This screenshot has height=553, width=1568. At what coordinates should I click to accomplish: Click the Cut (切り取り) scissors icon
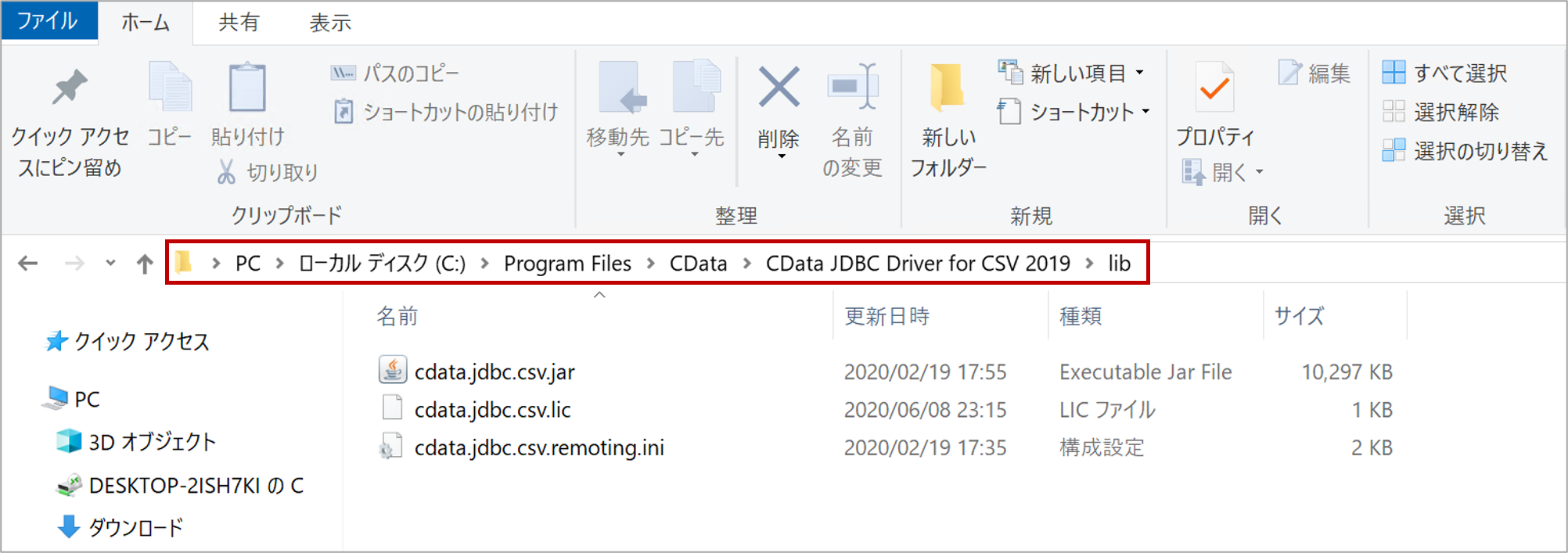tap(226, 172)
